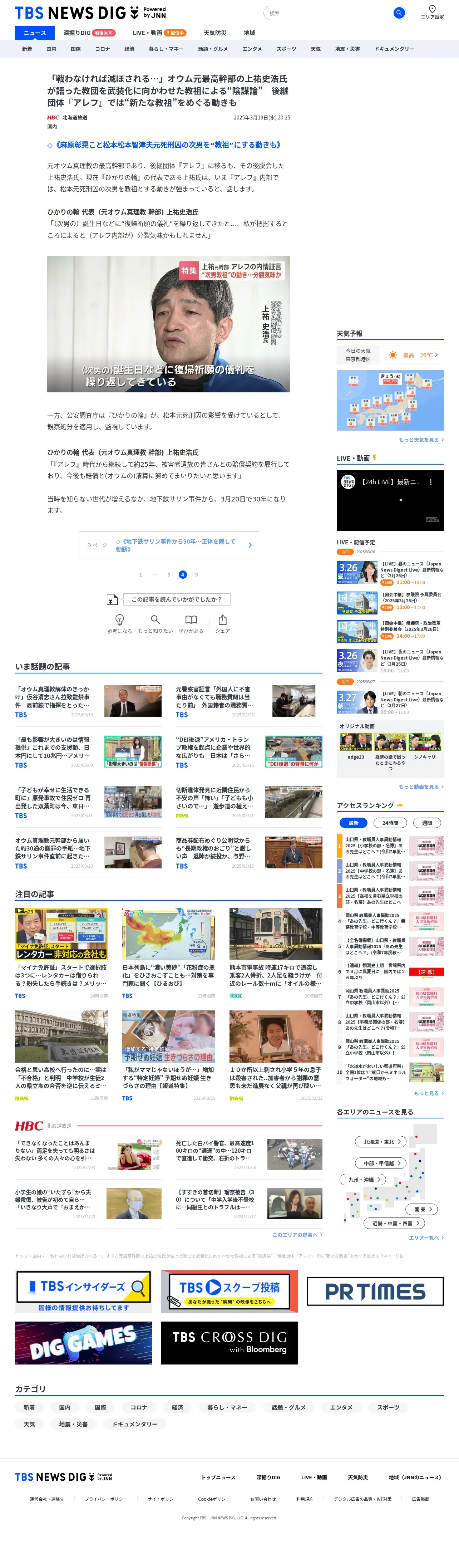The image size is (459, 1568).
Task: Open the マイナ免許証 featured article thumbnail
Action: [x=61, y=934]
